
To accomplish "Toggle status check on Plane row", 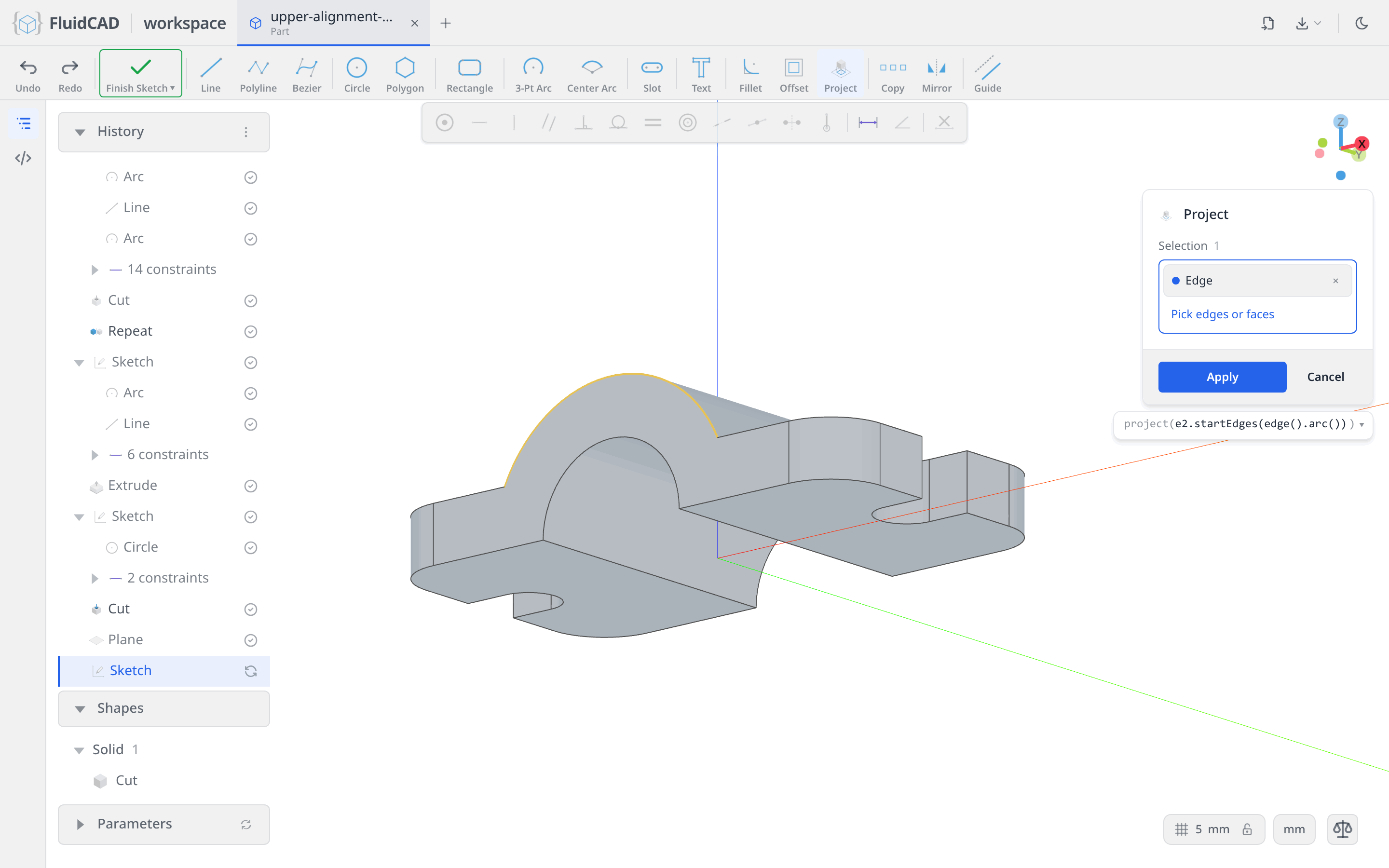I will pyautogui.click(x=250, y=640).
